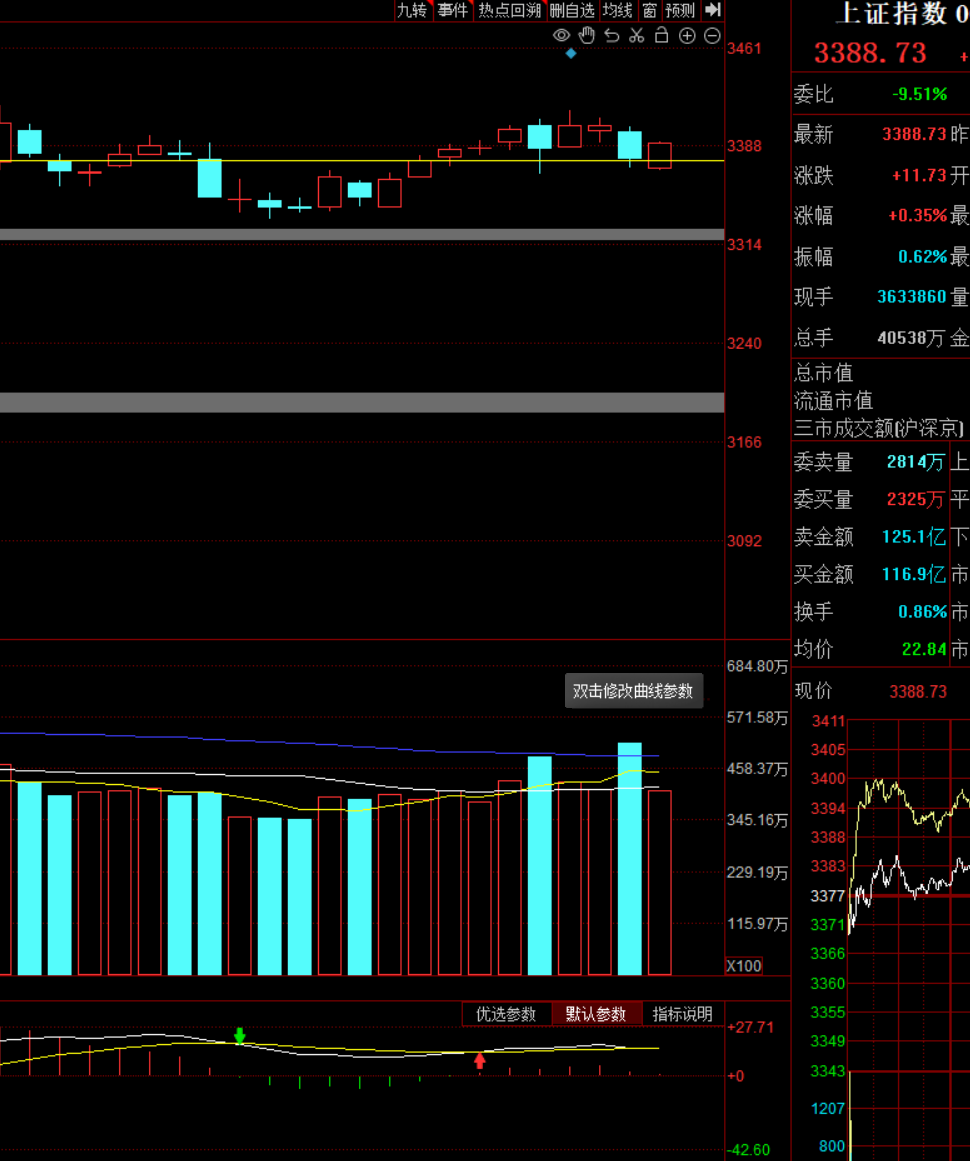The width and height of the screenshot is (970, 1161).
Task: Click the arrow-to-bar collapse icon
Action: (712, 10)
